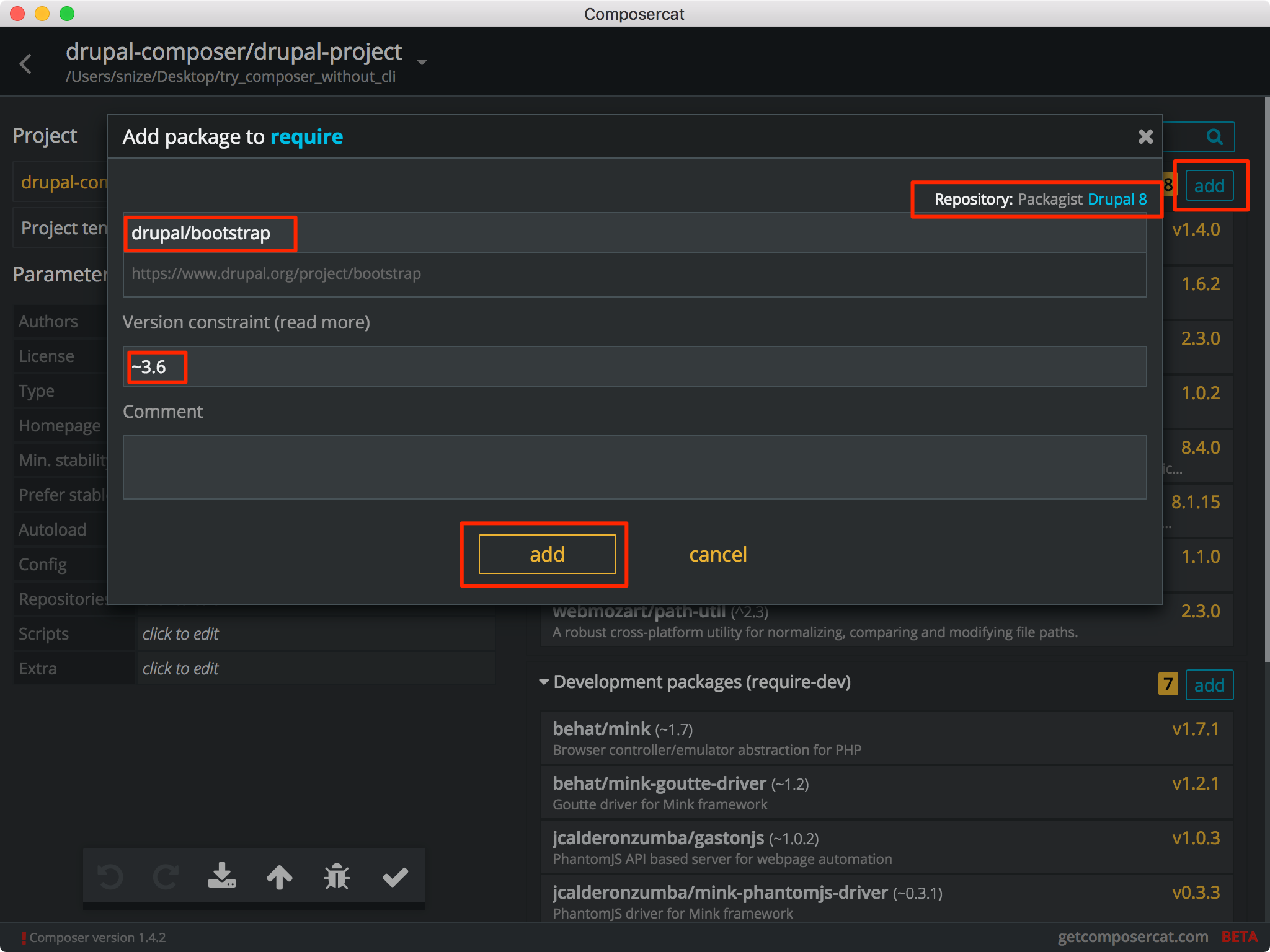Click Composer version 1.4.2 status

97,937
